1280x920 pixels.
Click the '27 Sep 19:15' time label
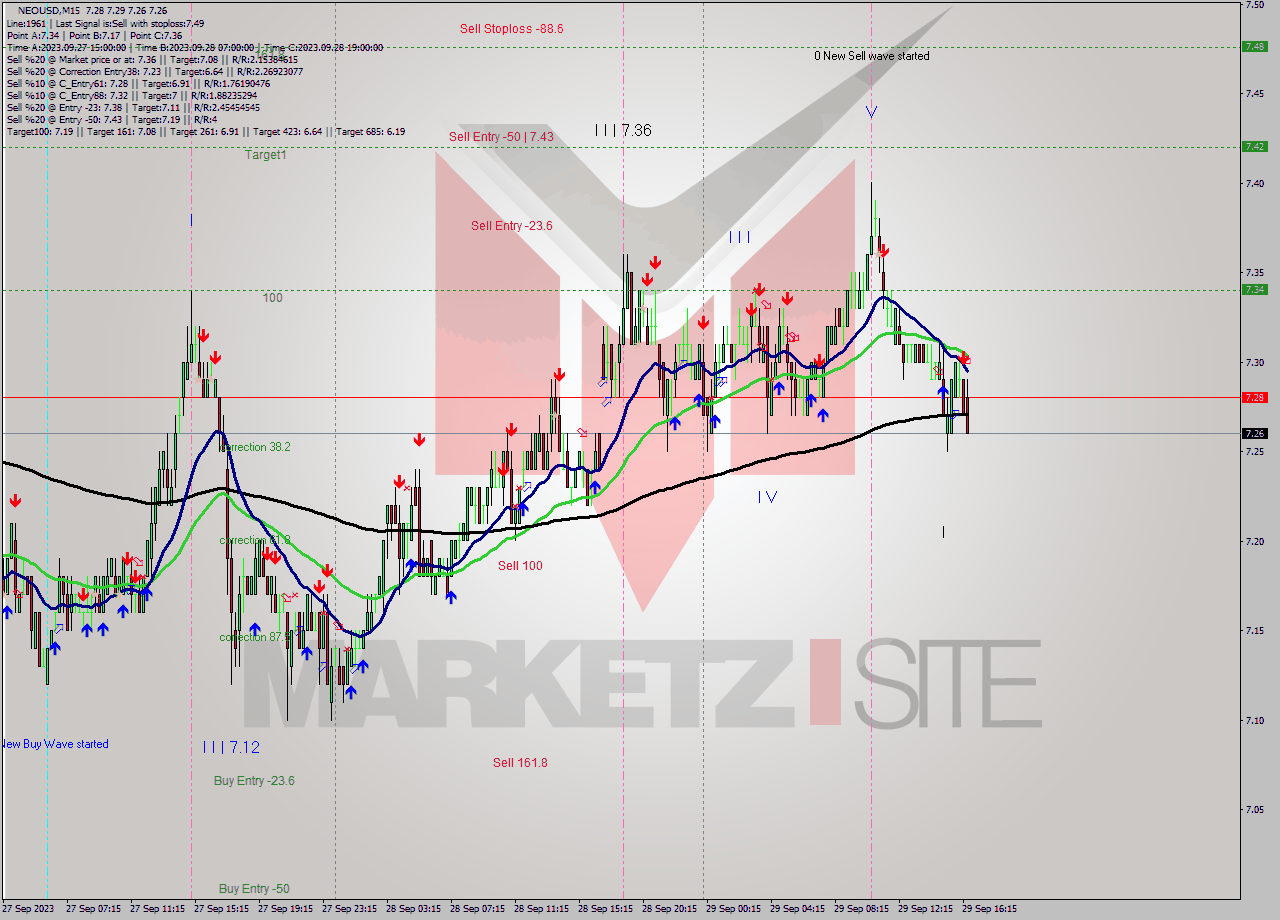coord(285,909)
